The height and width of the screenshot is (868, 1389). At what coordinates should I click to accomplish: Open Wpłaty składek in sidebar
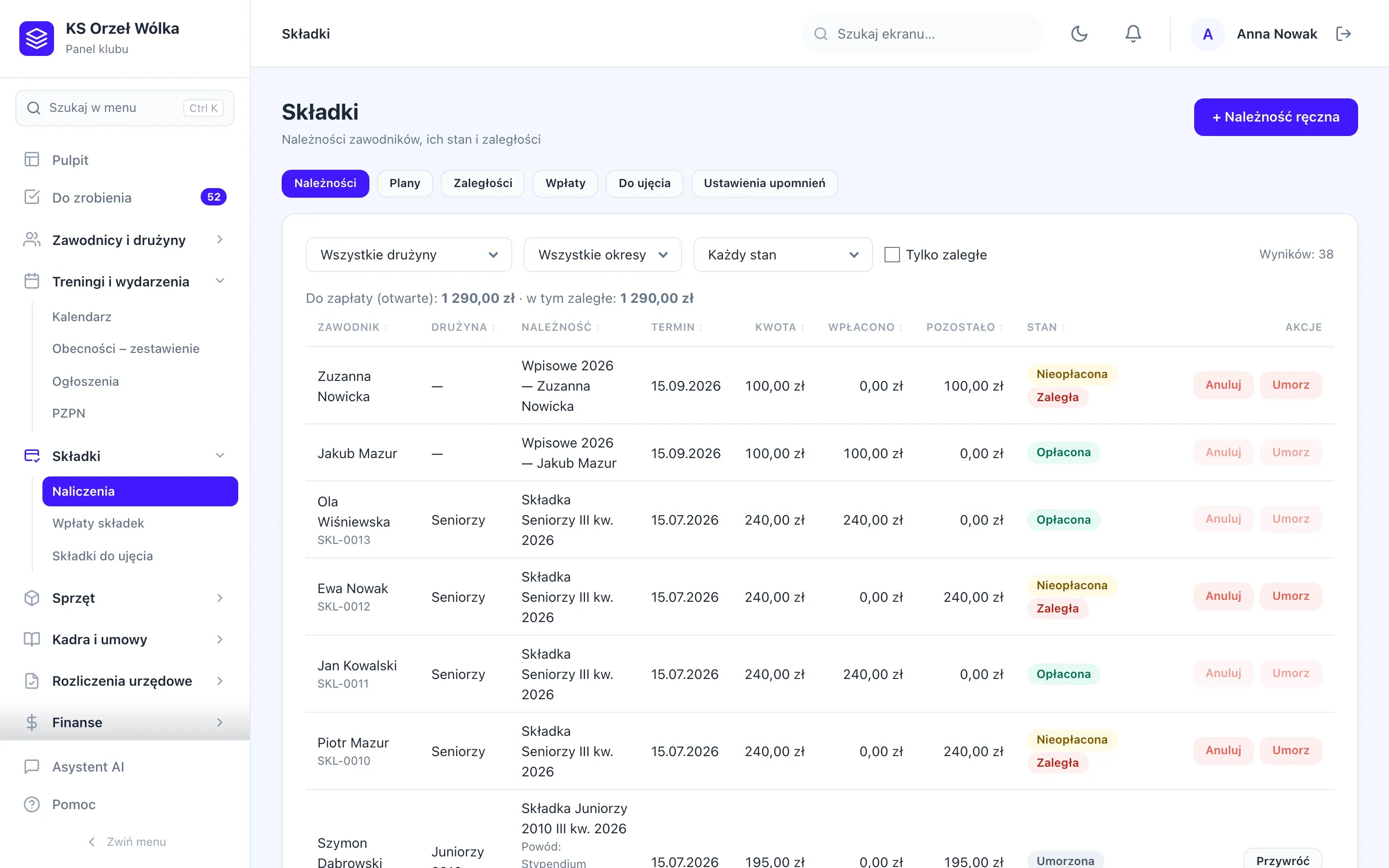pyautogui.click(x=98, y=523)
